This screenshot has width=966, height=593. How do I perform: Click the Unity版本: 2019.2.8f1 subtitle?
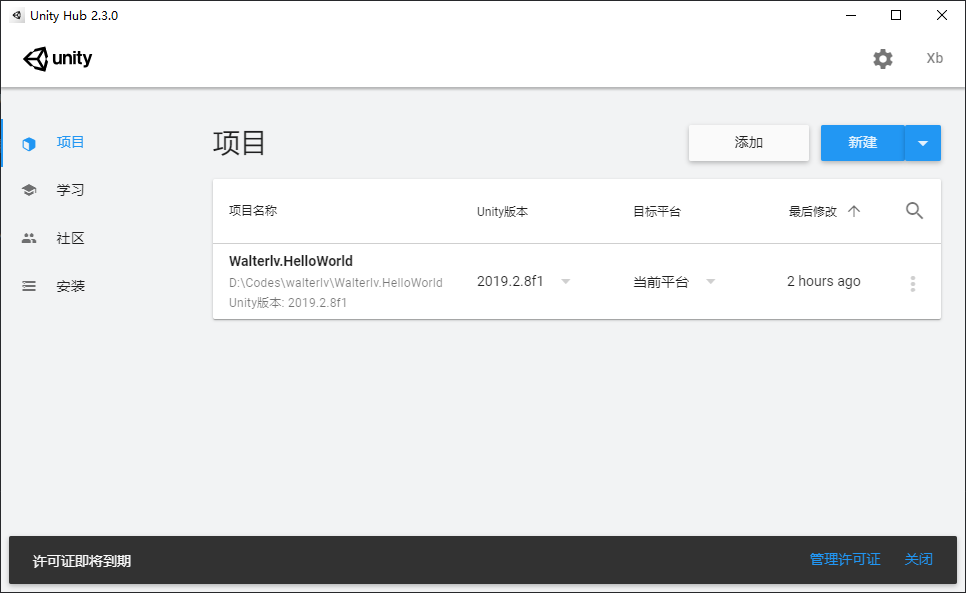pos(288,302)
